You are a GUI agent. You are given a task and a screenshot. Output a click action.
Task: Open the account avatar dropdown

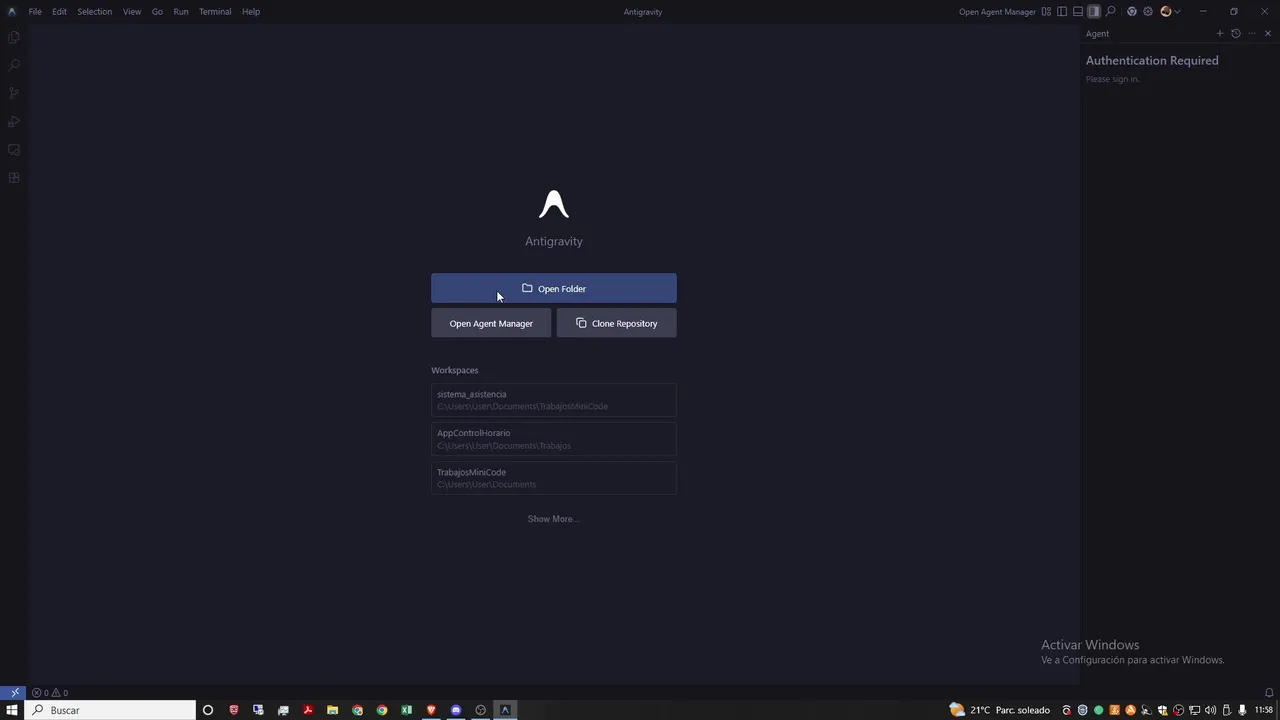click(1170, 11)
